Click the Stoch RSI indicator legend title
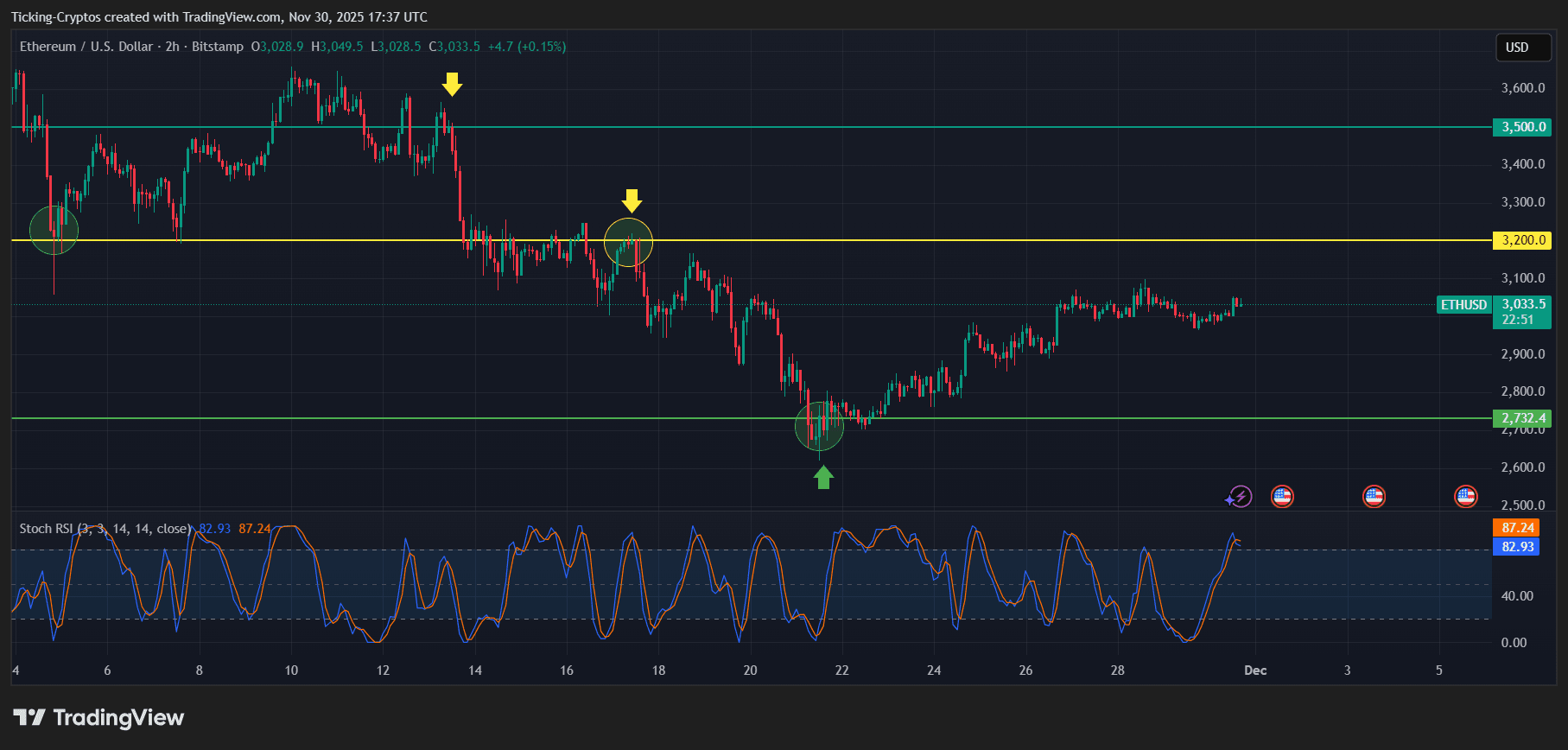Viewport: 1568px width, 750px height. coord(105,528)
